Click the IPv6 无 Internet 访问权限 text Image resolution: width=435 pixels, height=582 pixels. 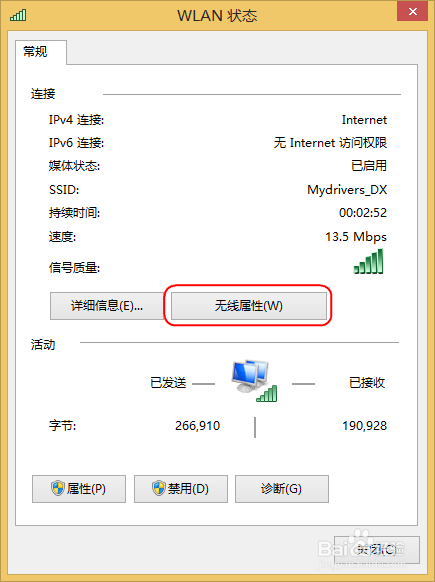(330, 143)
